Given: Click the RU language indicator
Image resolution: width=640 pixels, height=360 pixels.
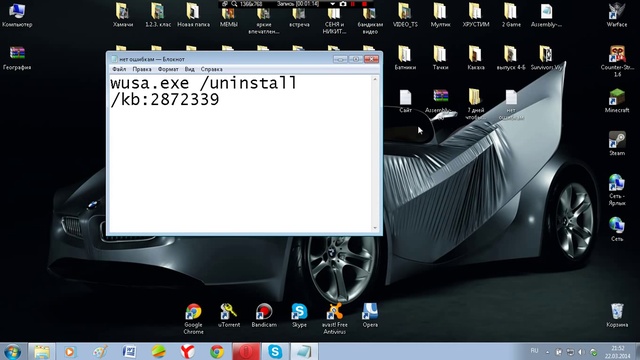Looking at the screenshot, I should click(x=534, y=351).
